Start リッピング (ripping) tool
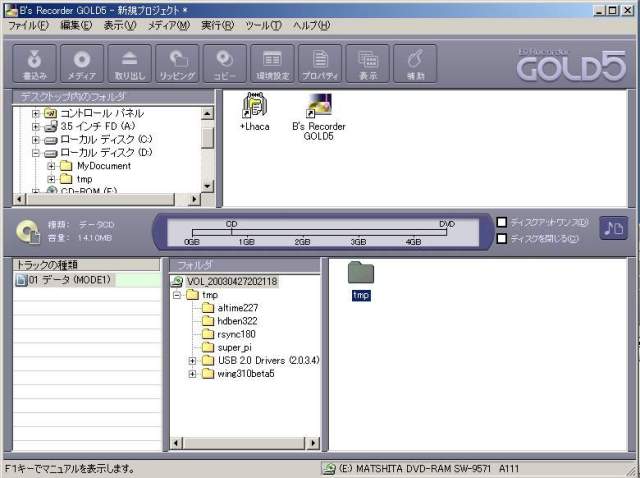The width and height of the screenshot is (640, 478). tap(177, 64)
